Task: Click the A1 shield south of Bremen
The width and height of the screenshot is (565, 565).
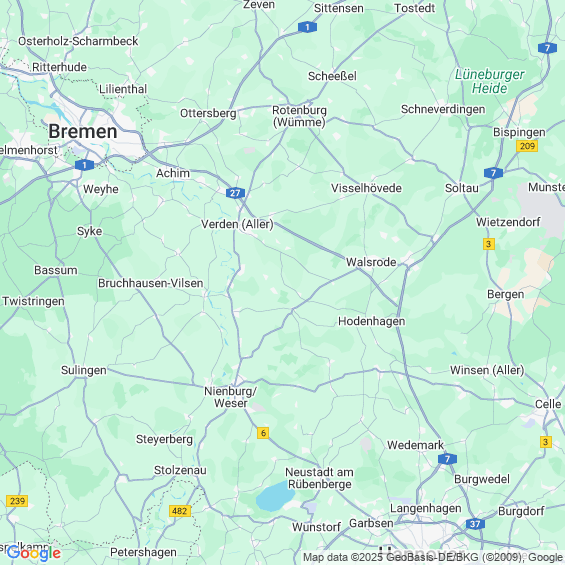Action: coord(84,165)
